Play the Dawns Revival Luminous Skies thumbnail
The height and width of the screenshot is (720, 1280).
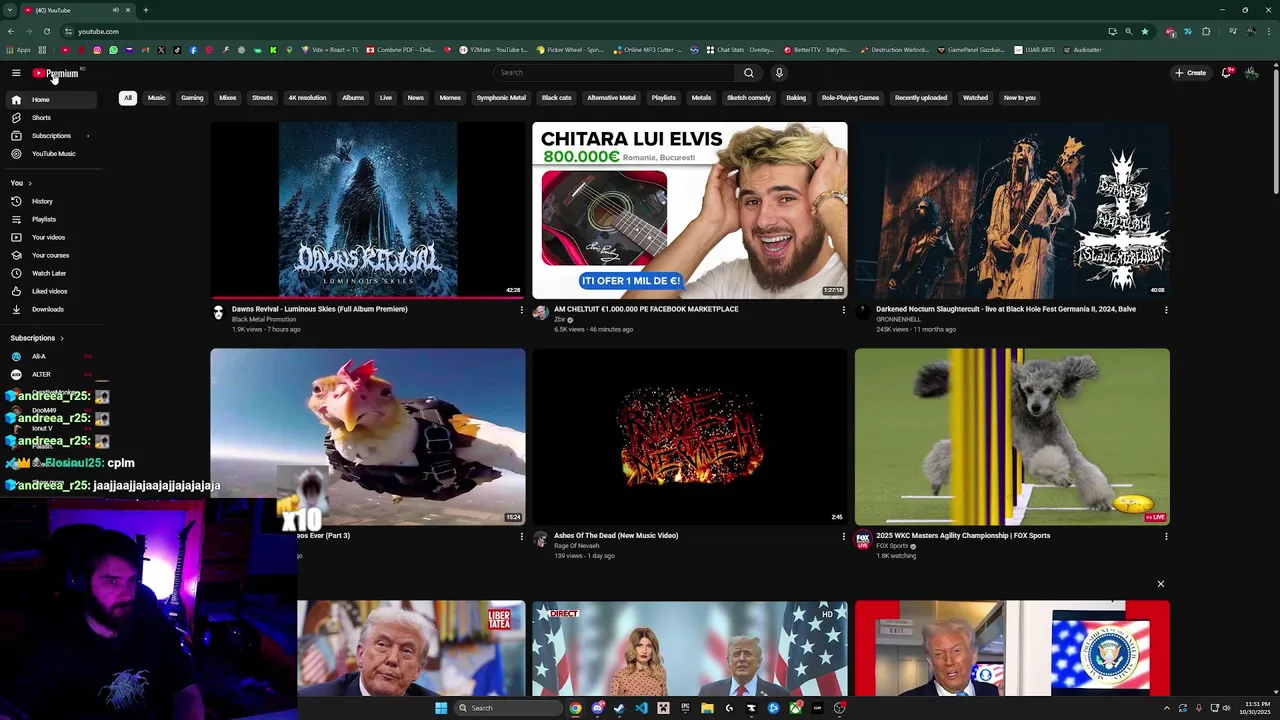[367, 211]
